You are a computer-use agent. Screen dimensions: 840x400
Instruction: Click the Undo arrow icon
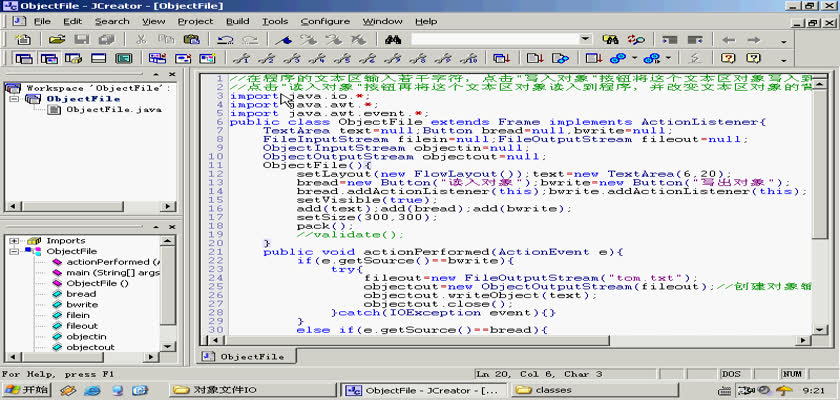click(x=225, y=40)
